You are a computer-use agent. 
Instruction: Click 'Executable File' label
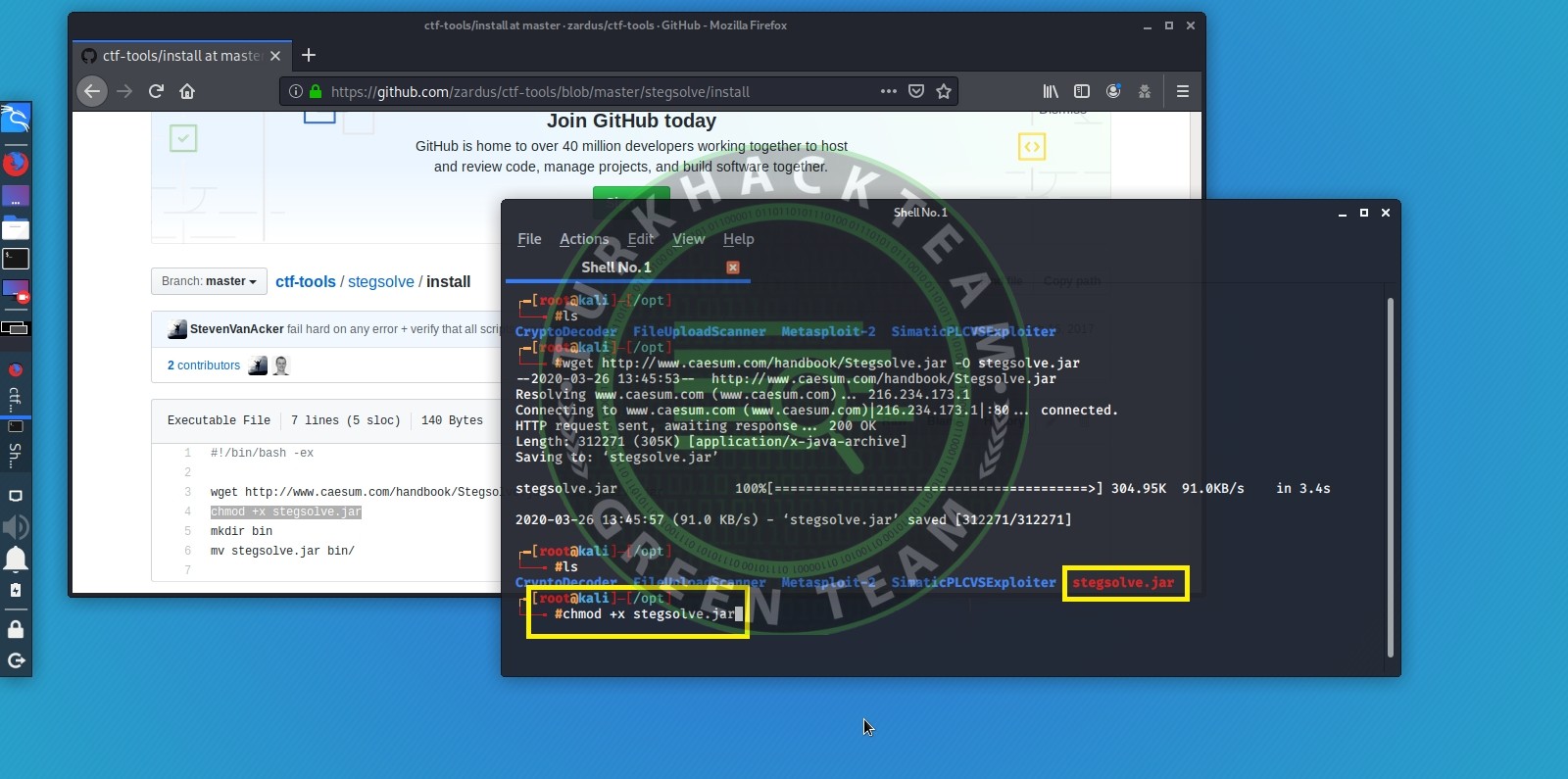pyautogui.click(x=219, y=420)
